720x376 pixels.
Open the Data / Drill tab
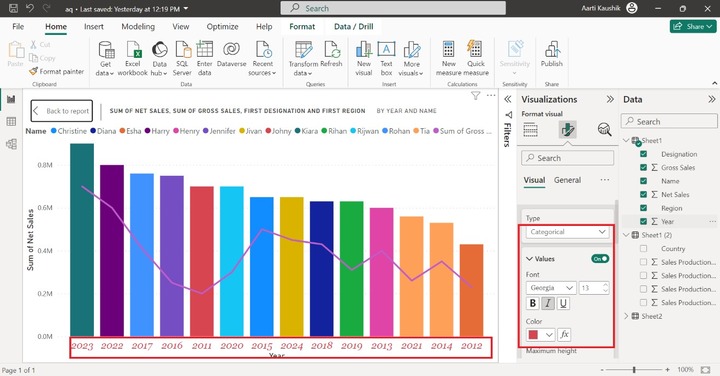click(x=354, y=27)
